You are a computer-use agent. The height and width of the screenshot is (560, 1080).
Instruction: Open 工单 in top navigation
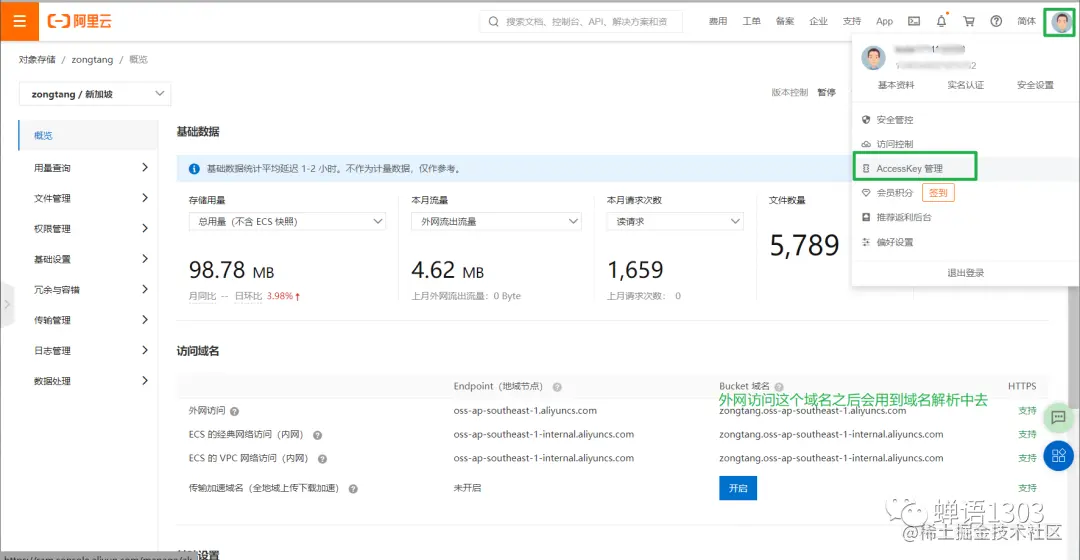click(751, 21)
